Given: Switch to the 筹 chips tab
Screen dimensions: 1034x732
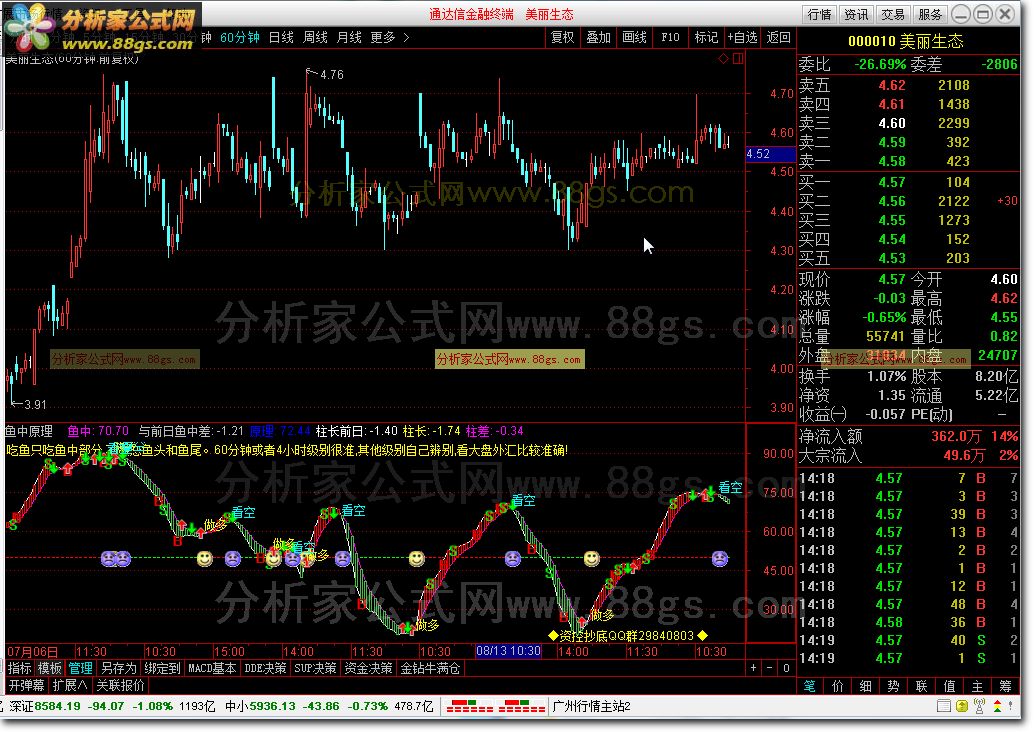Looking at the screenshot, I should tap(1006, 686).
